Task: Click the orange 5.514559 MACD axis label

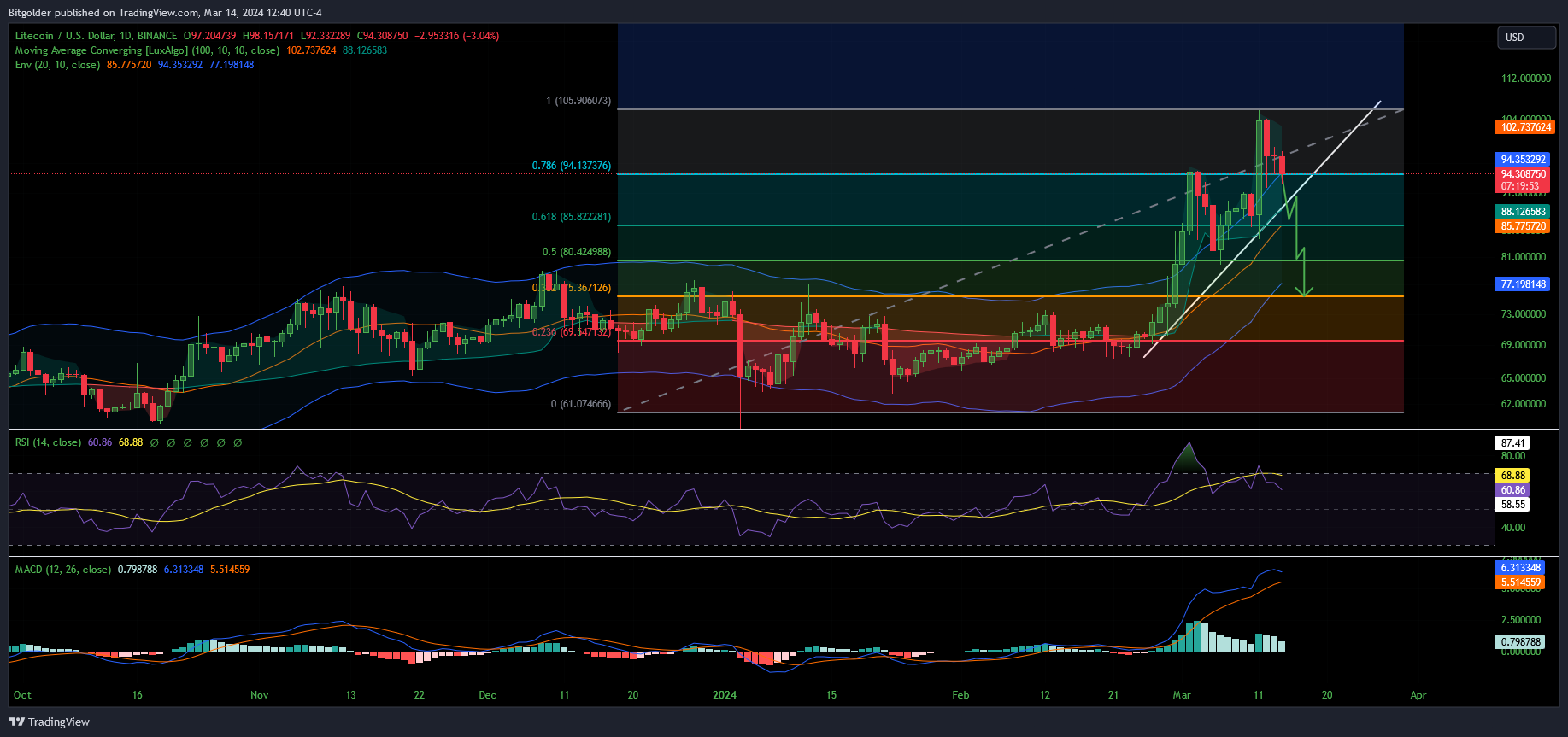Action: coord(1521,582)
